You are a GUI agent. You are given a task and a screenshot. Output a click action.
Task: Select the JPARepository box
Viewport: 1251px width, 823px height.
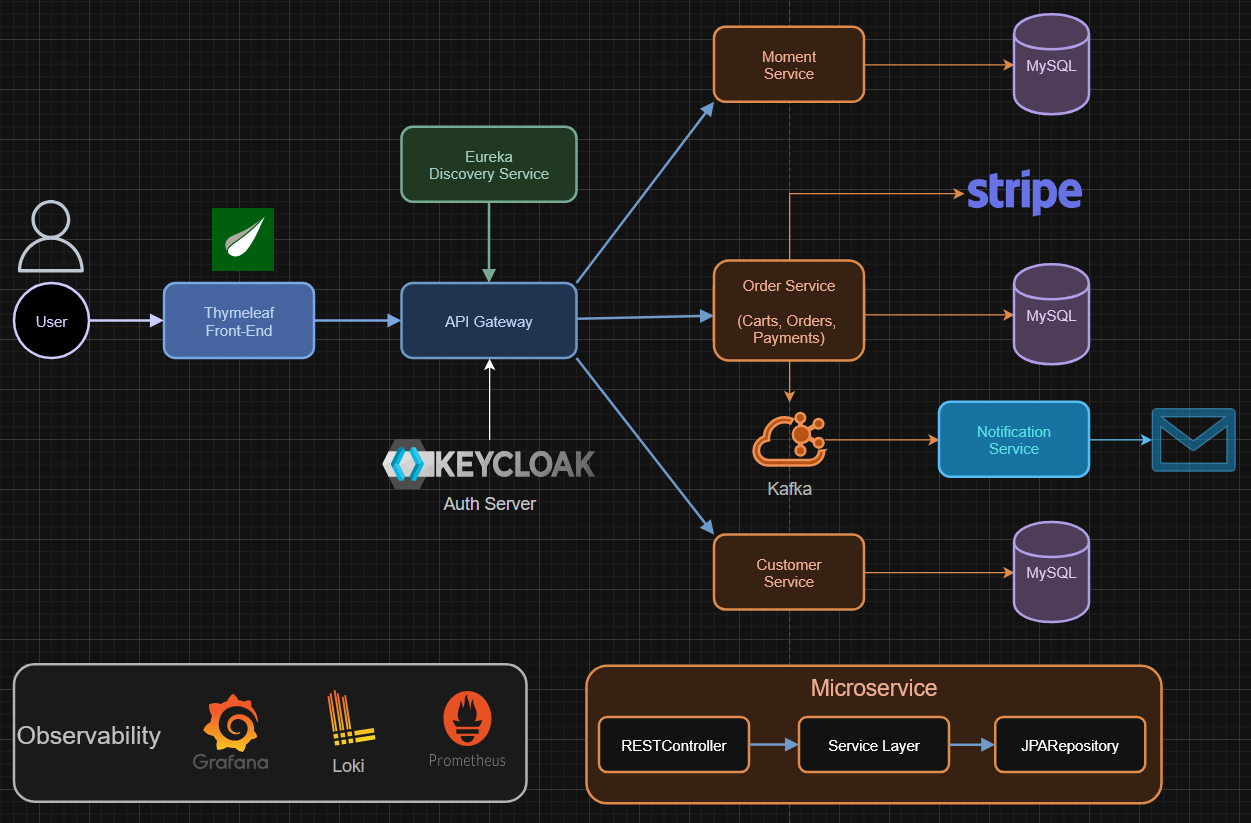click(1070, 744)
